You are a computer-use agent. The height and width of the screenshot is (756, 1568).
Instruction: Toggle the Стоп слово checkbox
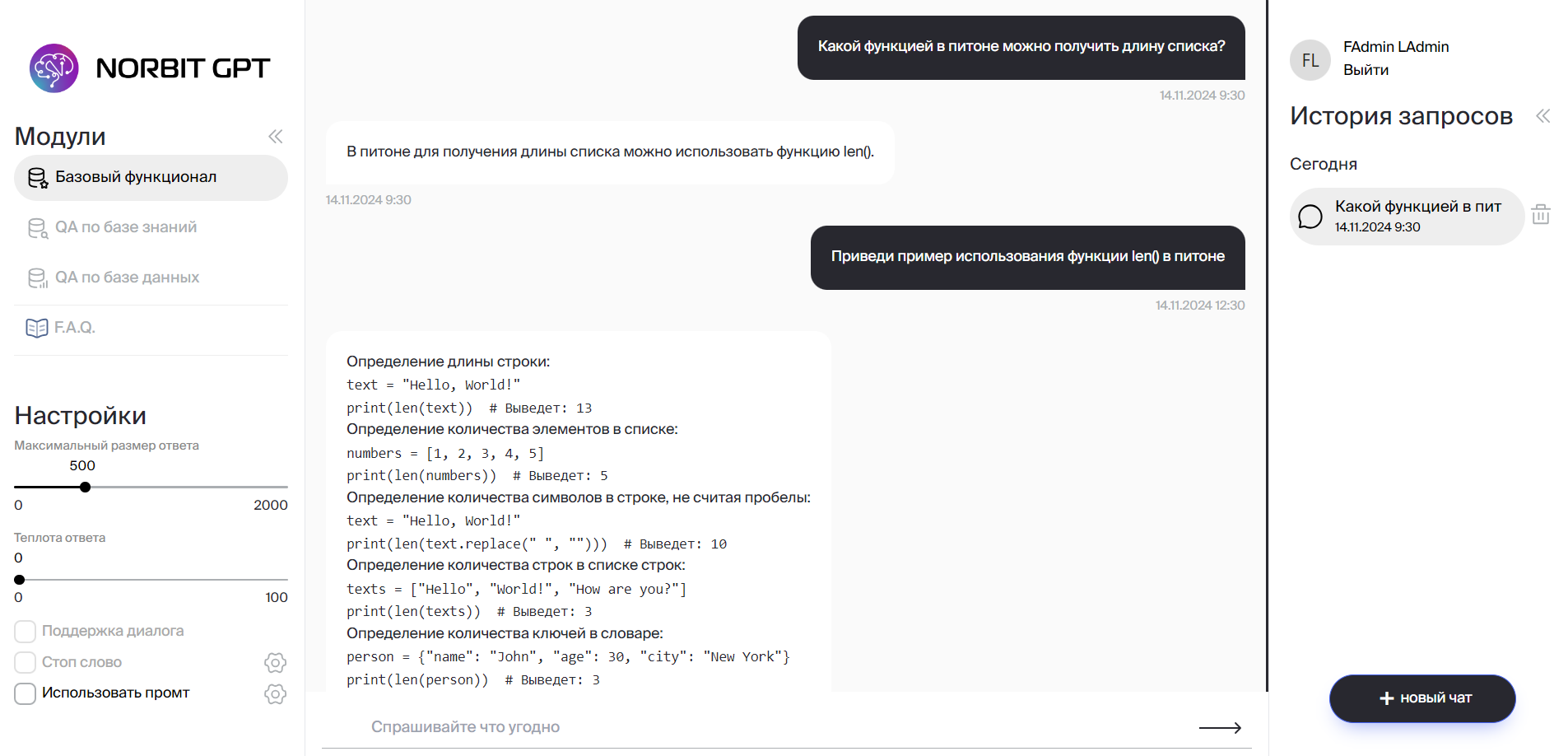point(26,663)
